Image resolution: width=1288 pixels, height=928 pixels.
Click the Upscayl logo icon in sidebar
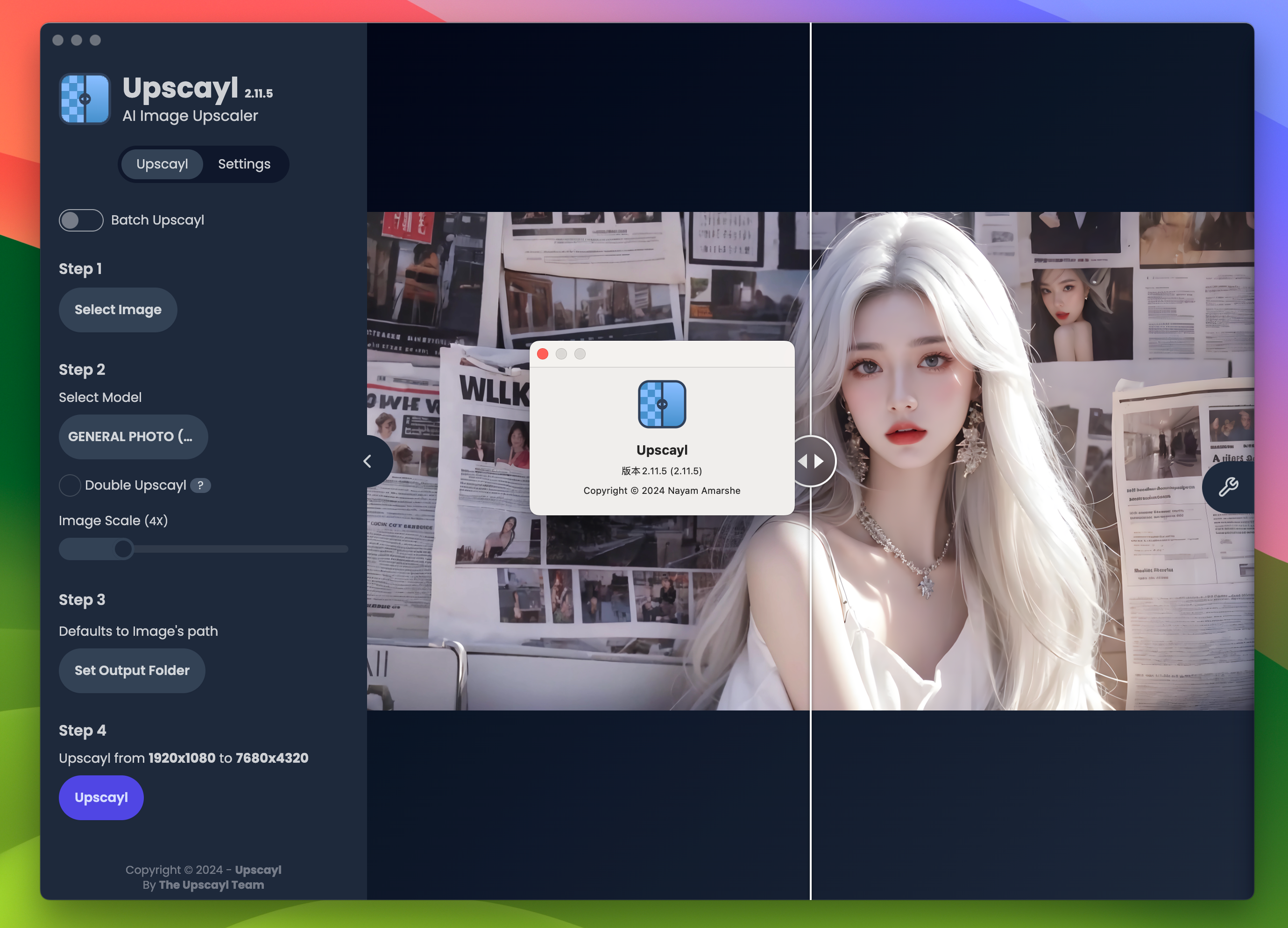(x=82, y=98)
